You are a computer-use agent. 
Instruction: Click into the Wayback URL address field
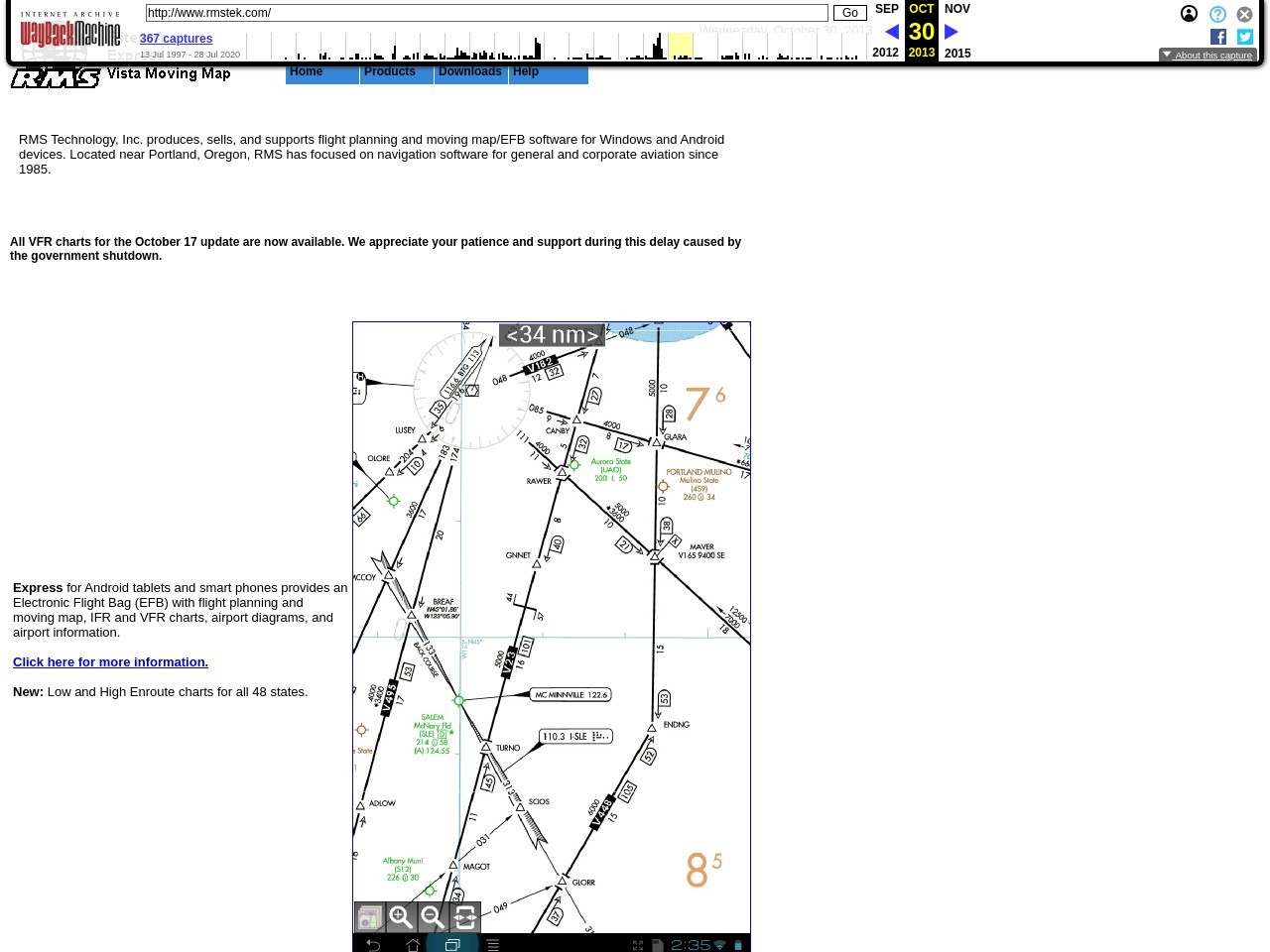click(486, 13)
